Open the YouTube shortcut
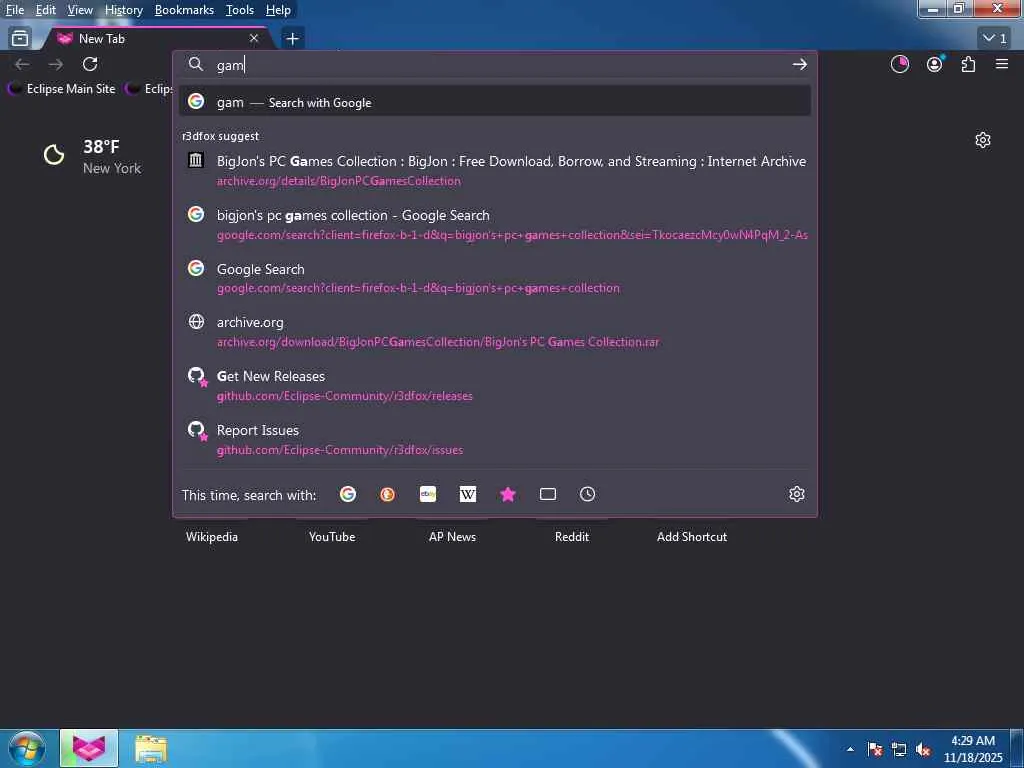The width and height of the screenshot is (1024, 768). click(332, 537)
